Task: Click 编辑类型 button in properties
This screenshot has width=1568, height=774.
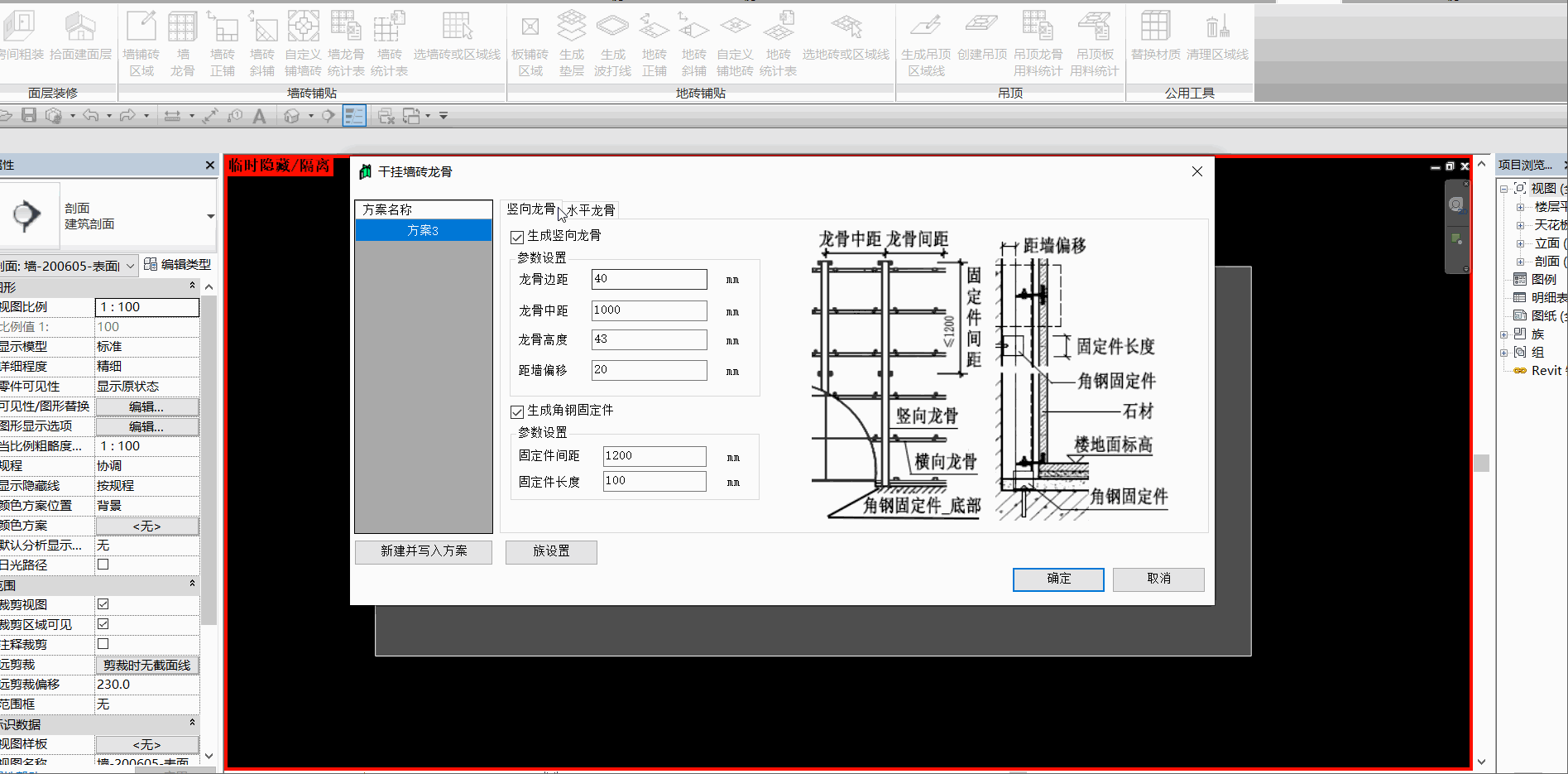Action: [177, 265]
